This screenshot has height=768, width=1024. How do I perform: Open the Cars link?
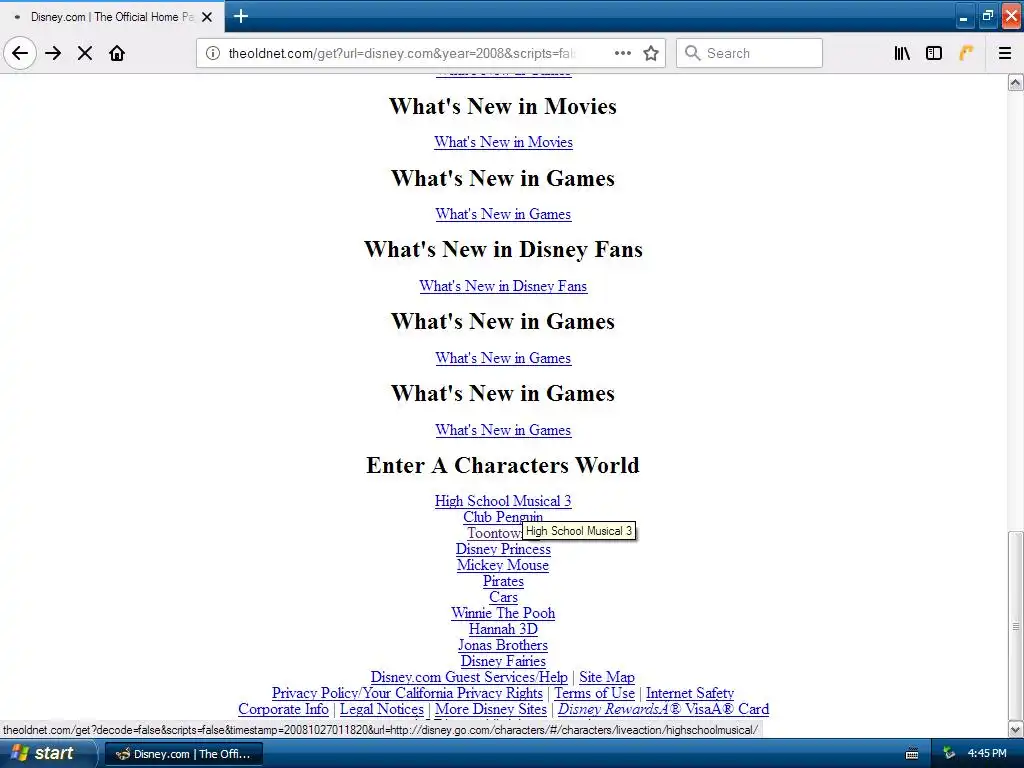(x=503, y=597)
